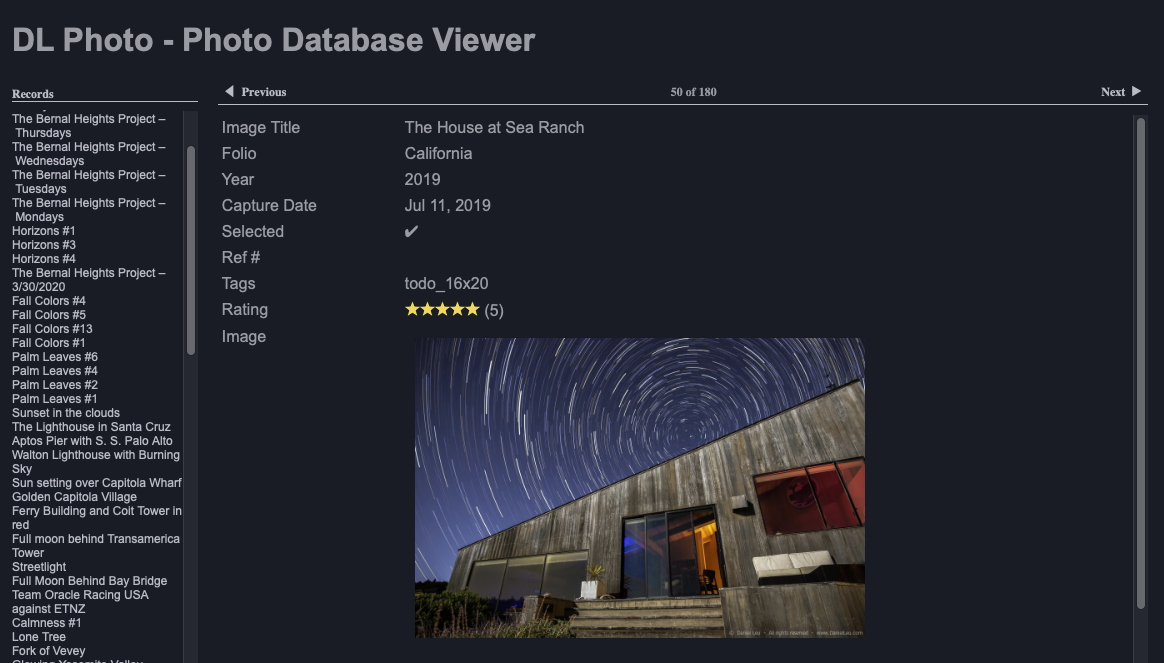Click the Previous arrow icon

[x=229, y=92]
